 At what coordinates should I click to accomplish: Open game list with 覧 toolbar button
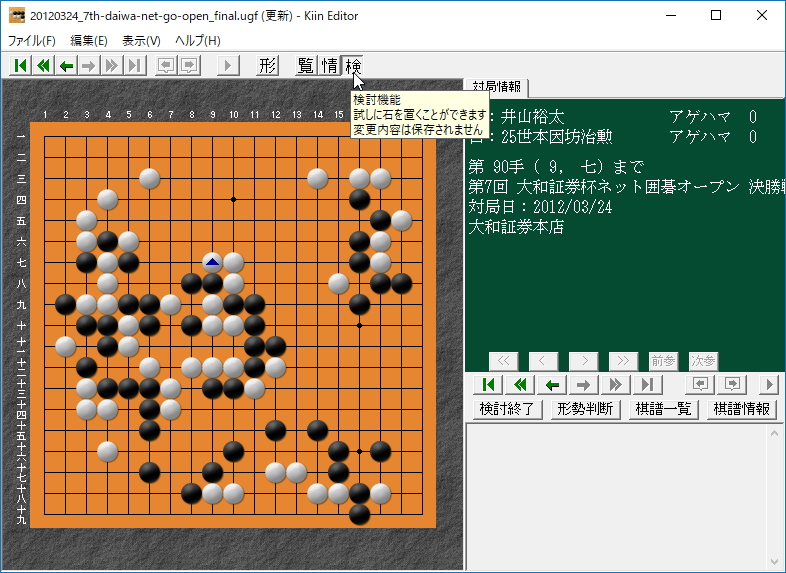point(306,66)
